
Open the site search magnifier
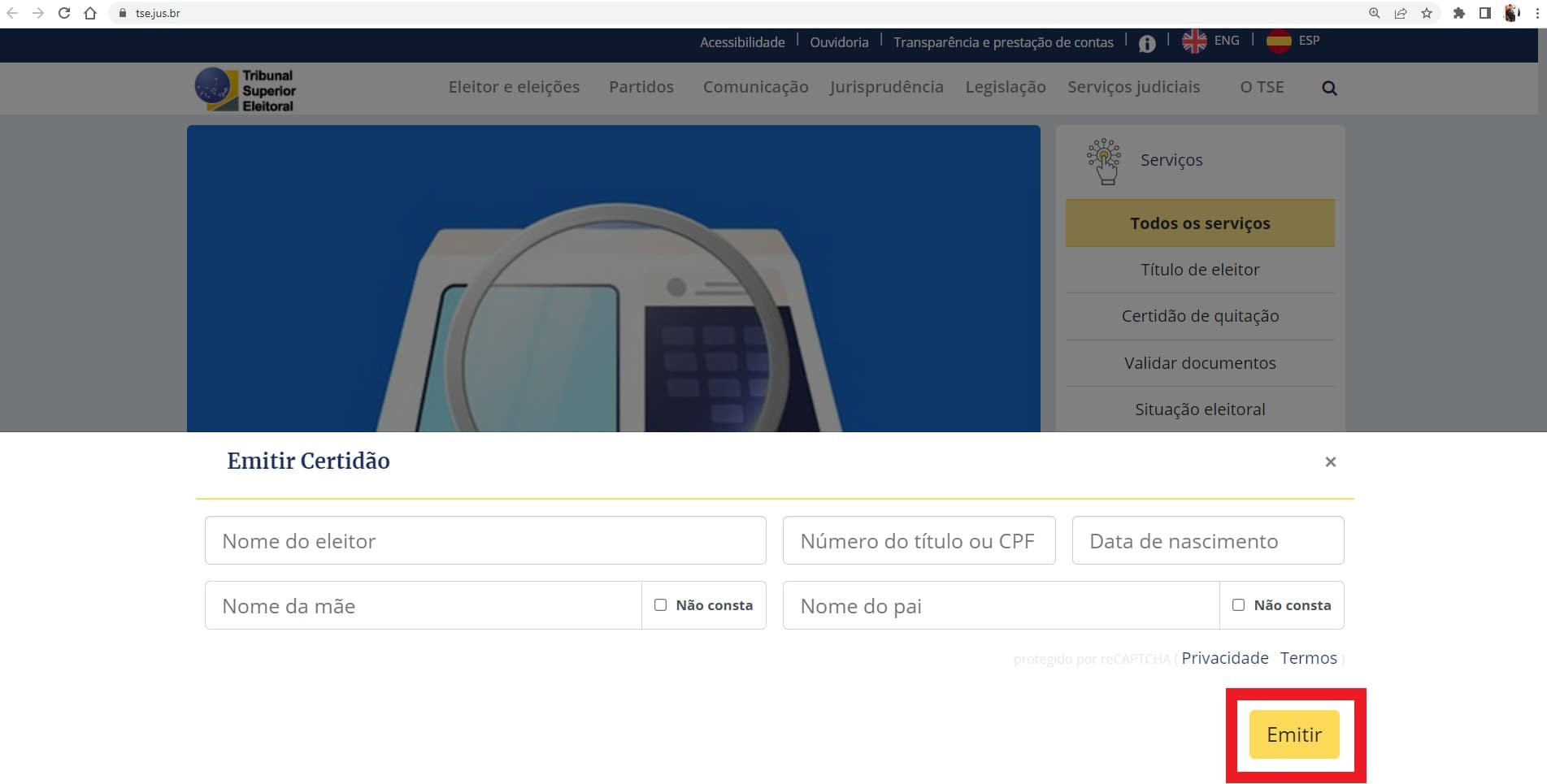1329,88
